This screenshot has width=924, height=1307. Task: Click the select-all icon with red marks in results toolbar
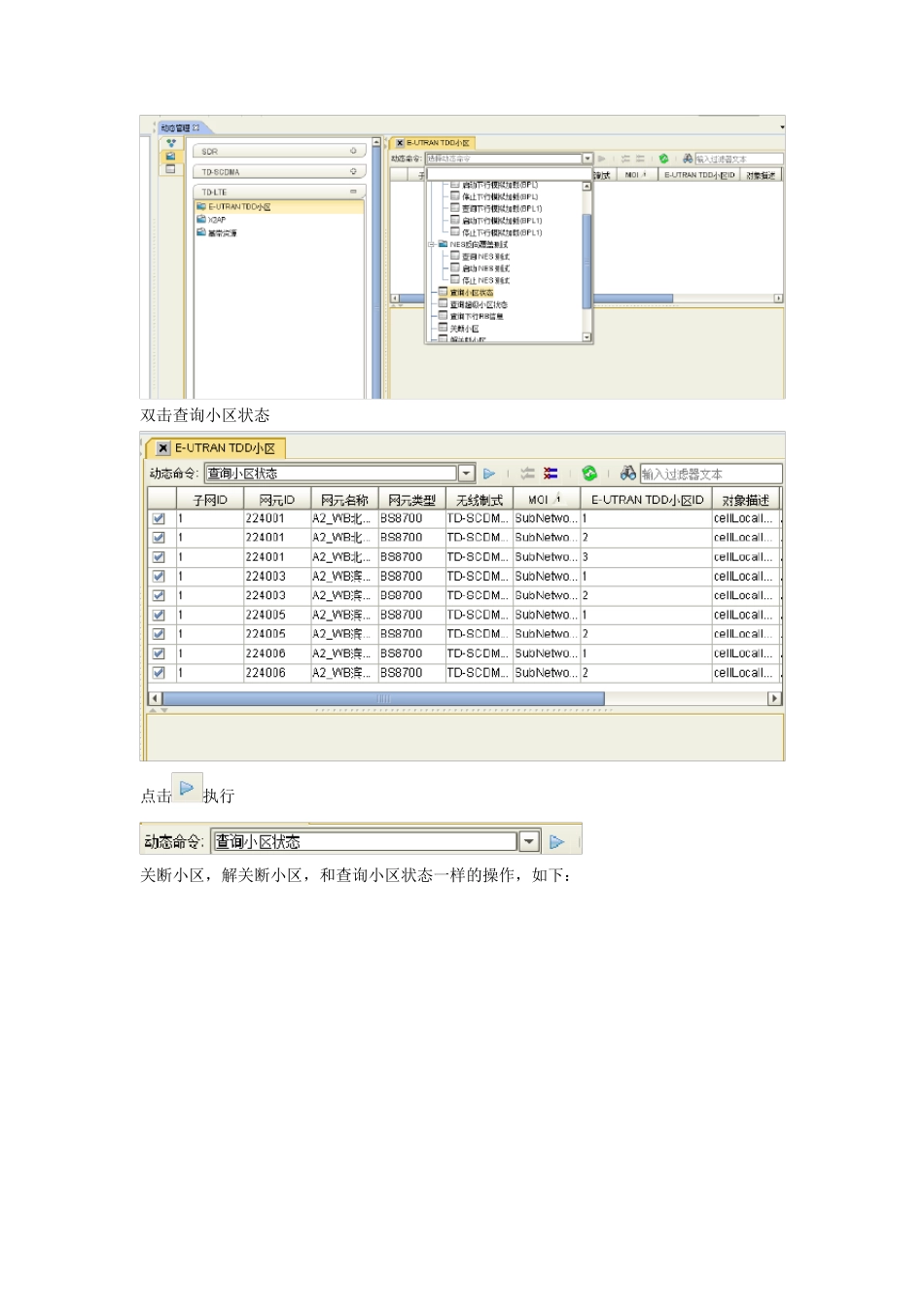point(551,474)
